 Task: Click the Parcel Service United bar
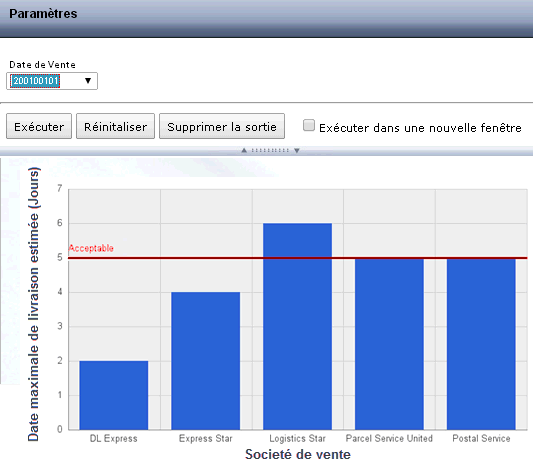click(389, 344)
